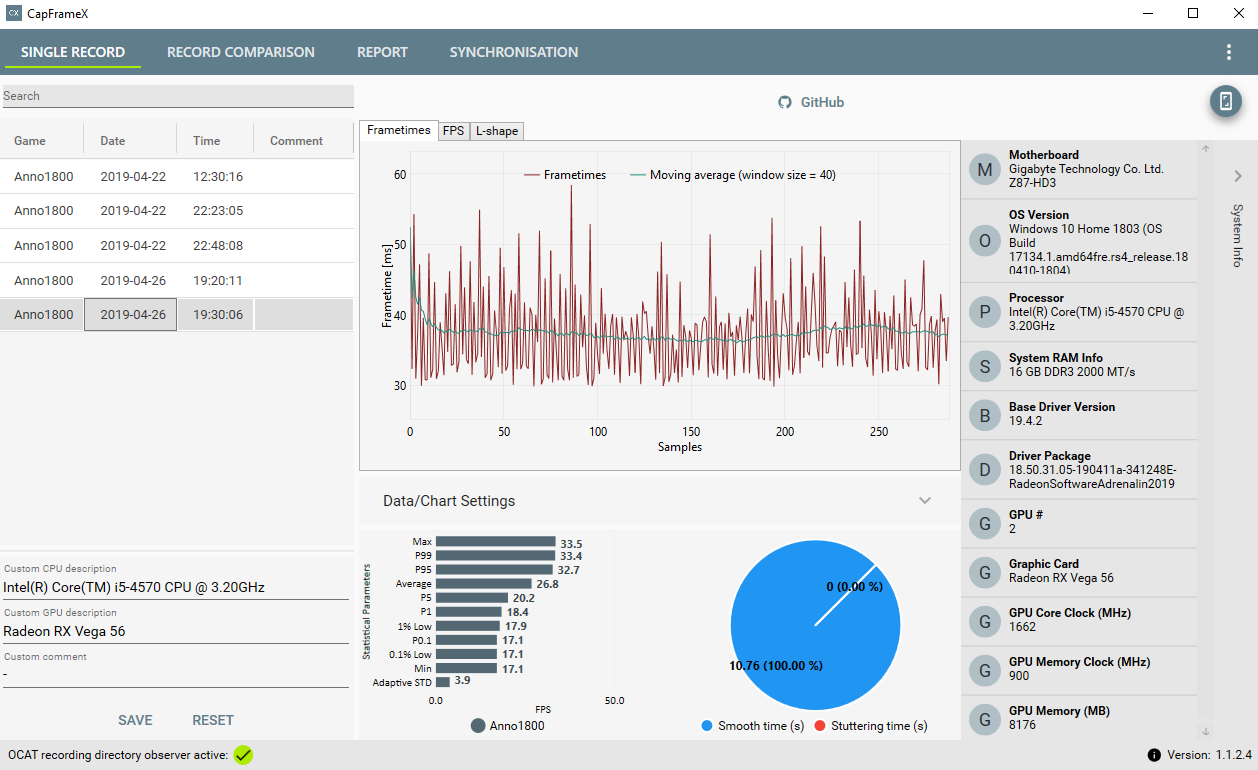1258x770 pixels.
Task: Click the Base Driver Version 'B' icon
Action: click(985, 415)
